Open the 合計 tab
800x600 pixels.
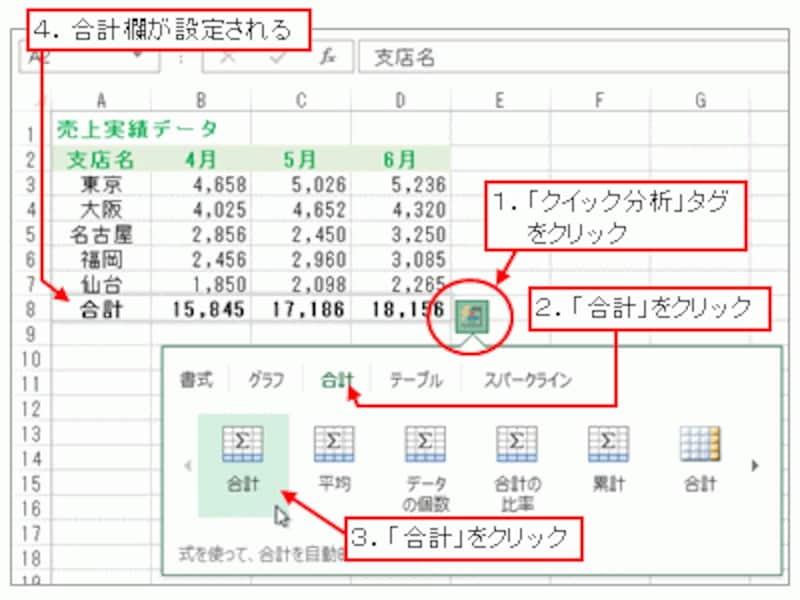[x=337, y=380]
